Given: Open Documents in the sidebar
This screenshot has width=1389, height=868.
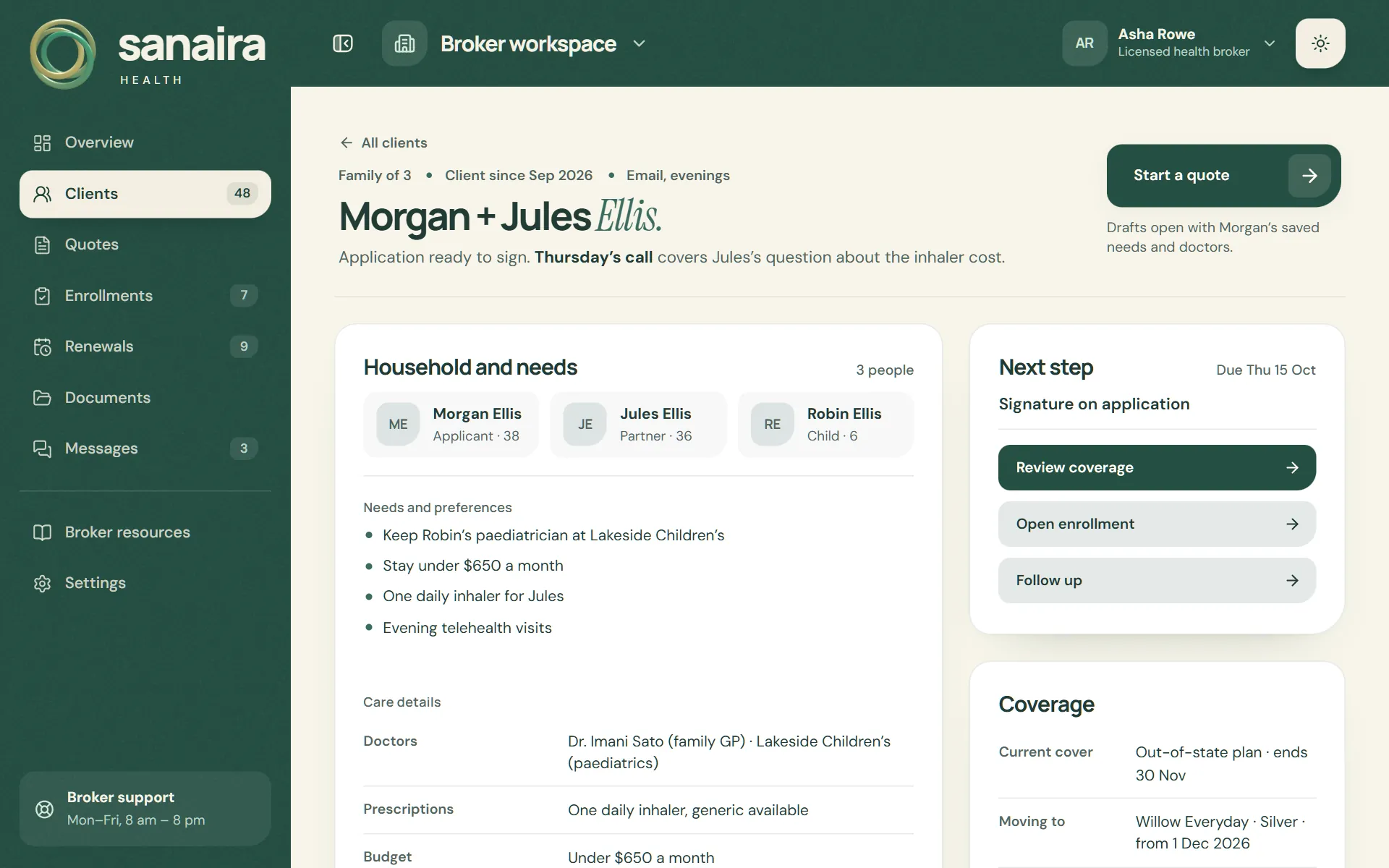Looking at the screenshot, I should [x=145, y=398].
